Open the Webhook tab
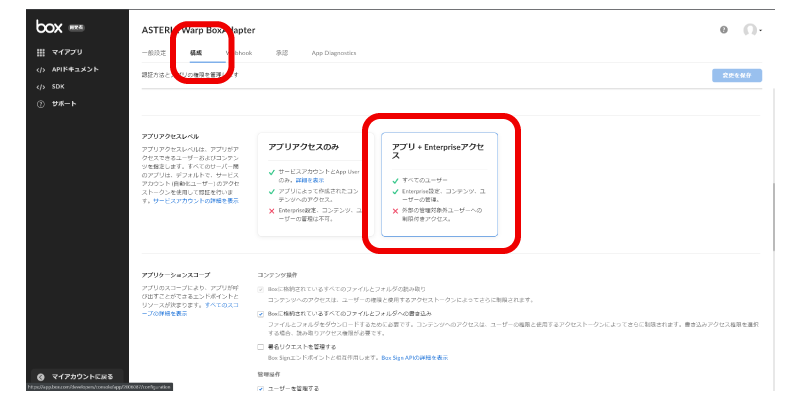800x400 pixels. click(238, 51)
